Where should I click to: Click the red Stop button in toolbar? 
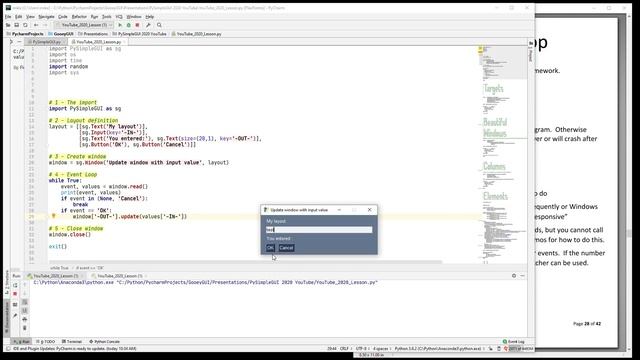coord(138,25)
